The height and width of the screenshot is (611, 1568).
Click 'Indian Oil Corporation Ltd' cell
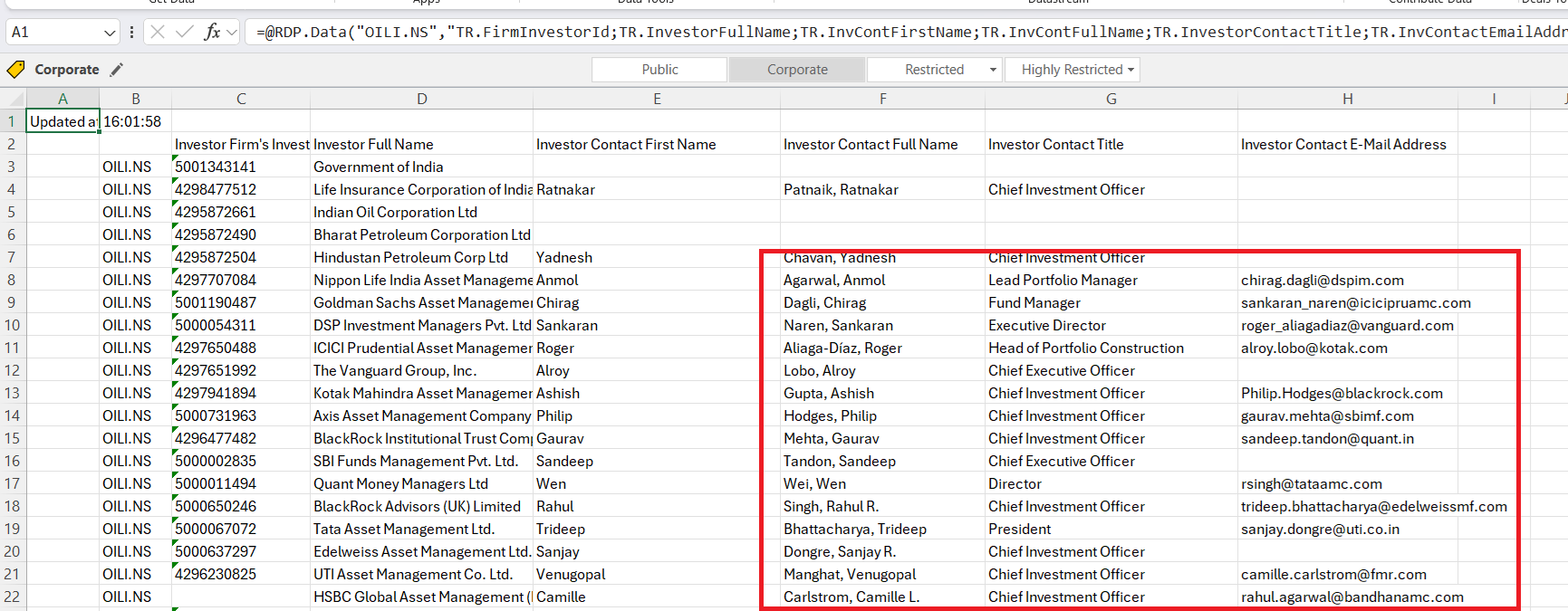pyautogui.click(x=422, y=212)
